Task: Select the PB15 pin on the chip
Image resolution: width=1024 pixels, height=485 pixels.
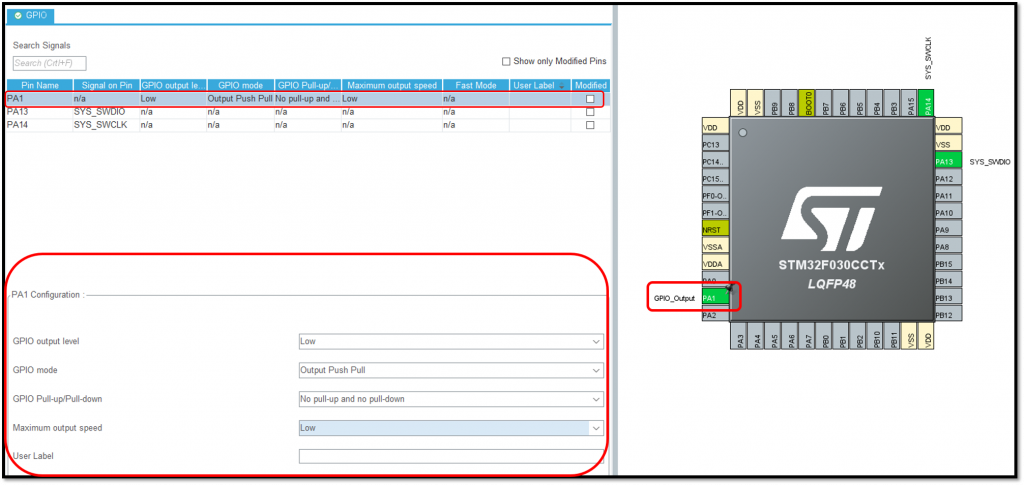Action: [949, 264]
